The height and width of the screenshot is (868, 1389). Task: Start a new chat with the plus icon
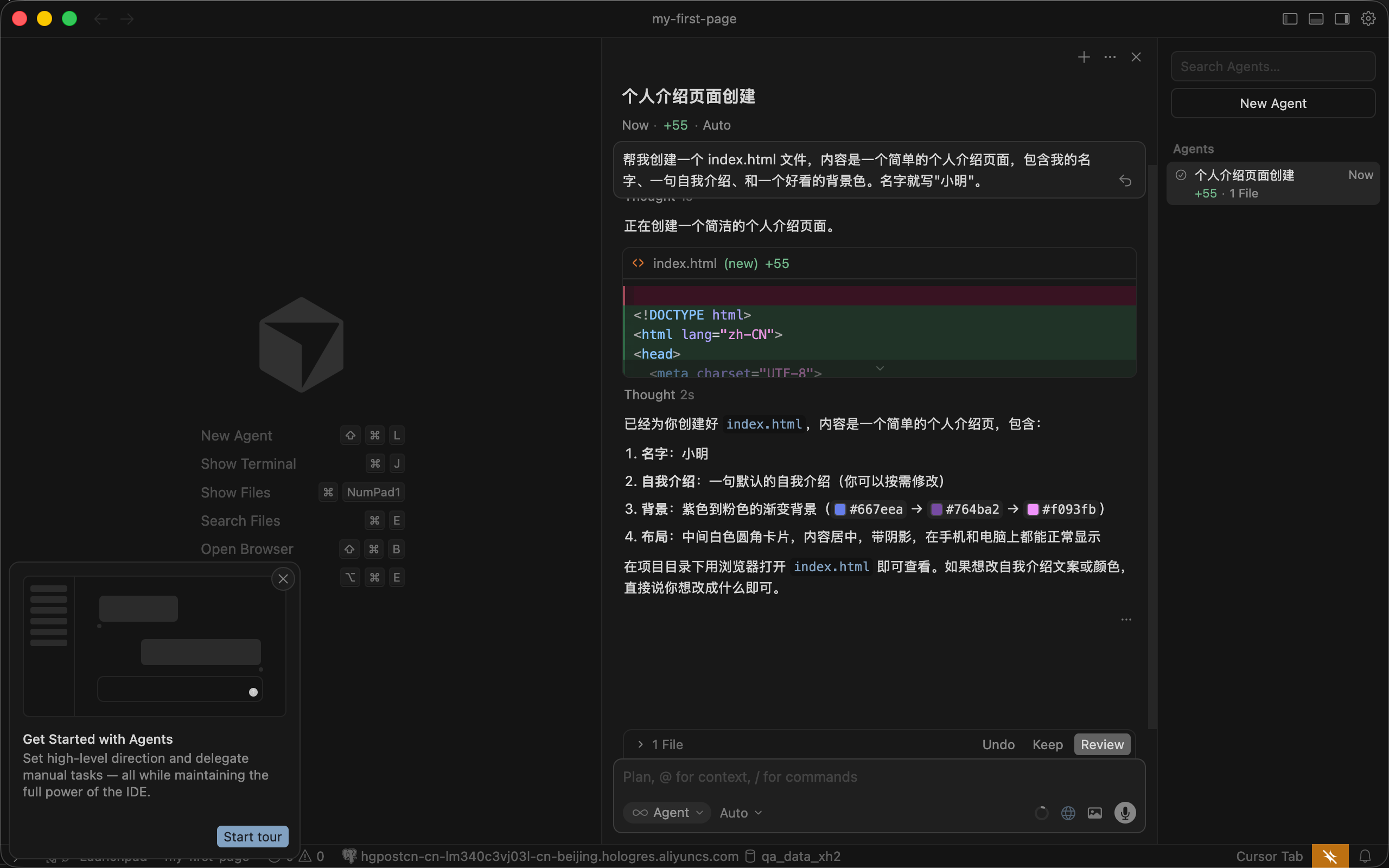click(x=1084, y=56)
